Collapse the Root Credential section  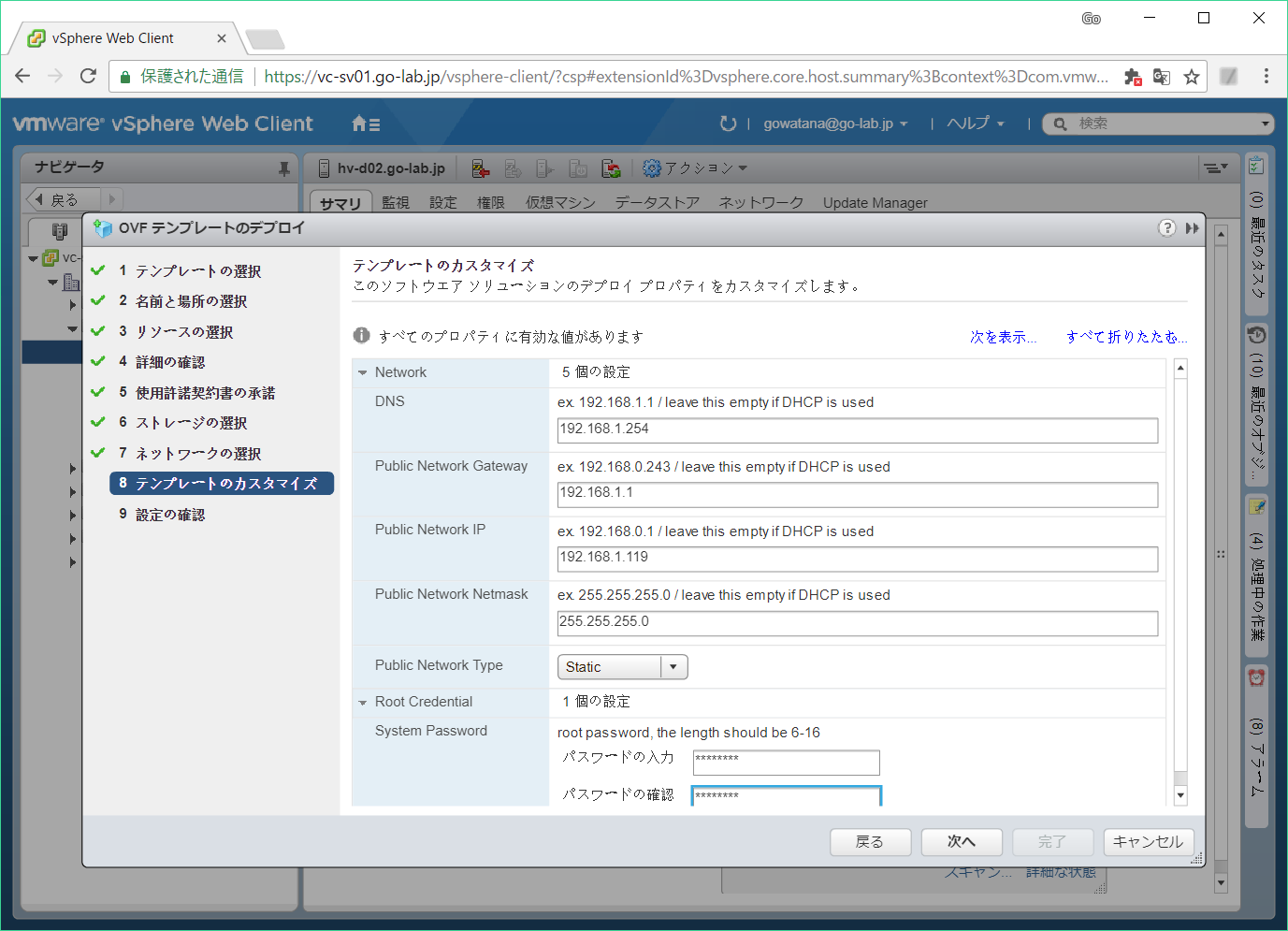[363, 702]
